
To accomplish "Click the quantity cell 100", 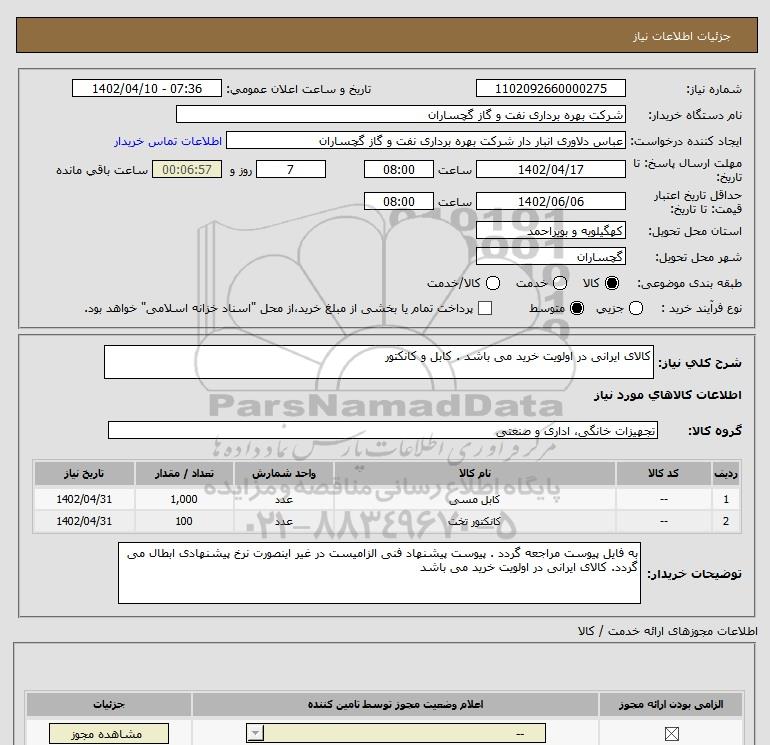I will (x=184, y=522).
